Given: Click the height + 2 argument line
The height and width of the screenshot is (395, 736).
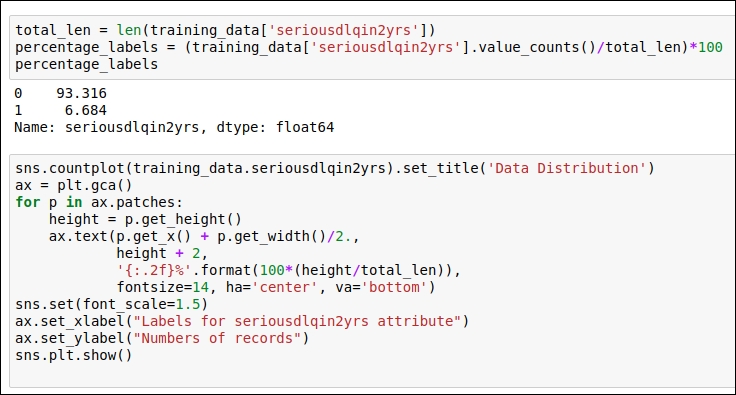Looking at the screenshot, I should coord(162,253).
